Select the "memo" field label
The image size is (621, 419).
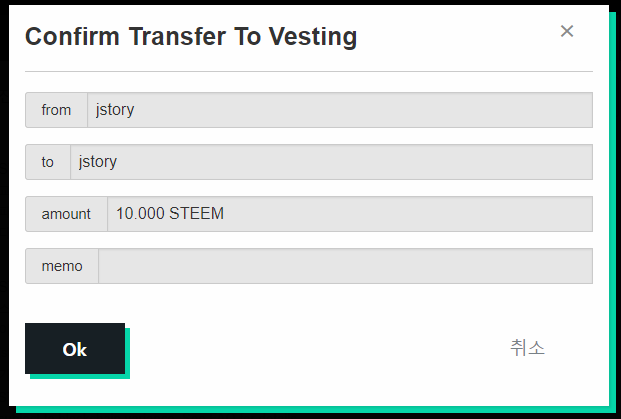[62, 266]
